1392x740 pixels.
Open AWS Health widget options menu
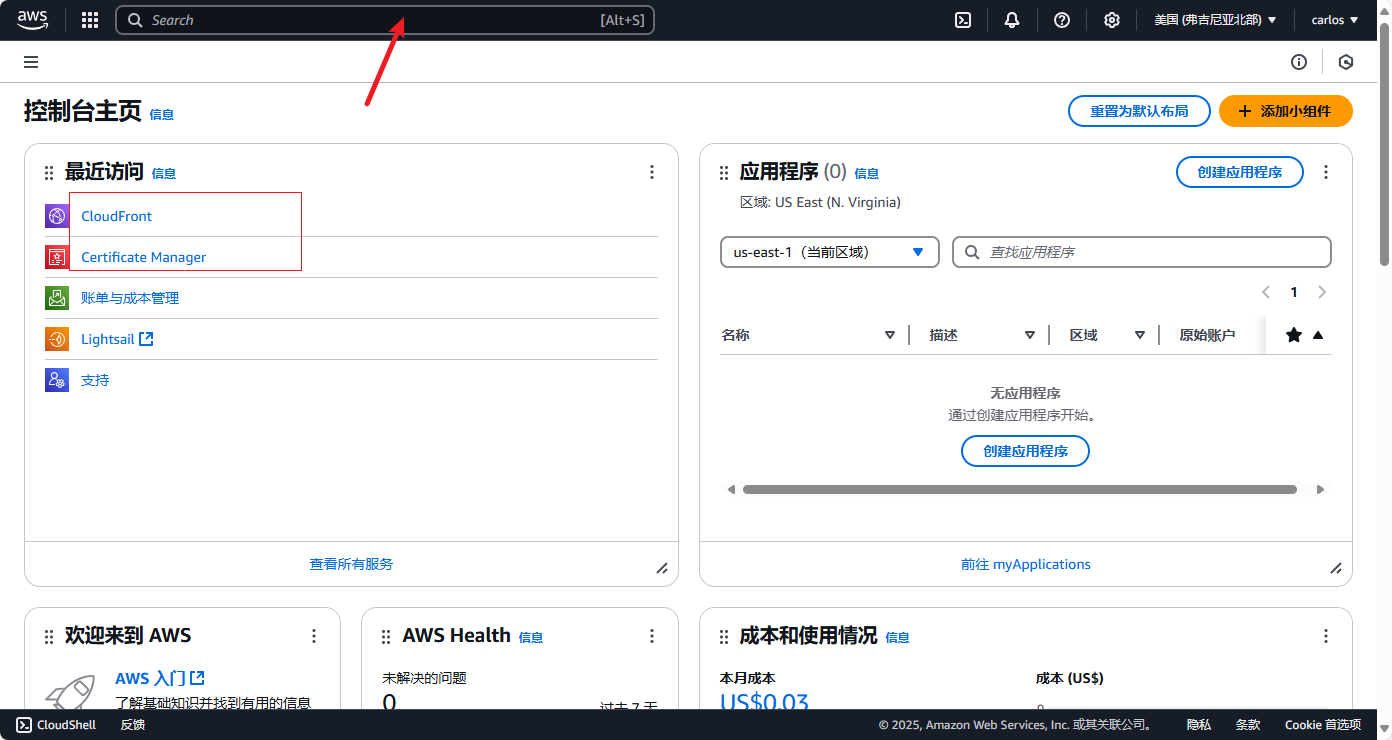click(652, 636)
